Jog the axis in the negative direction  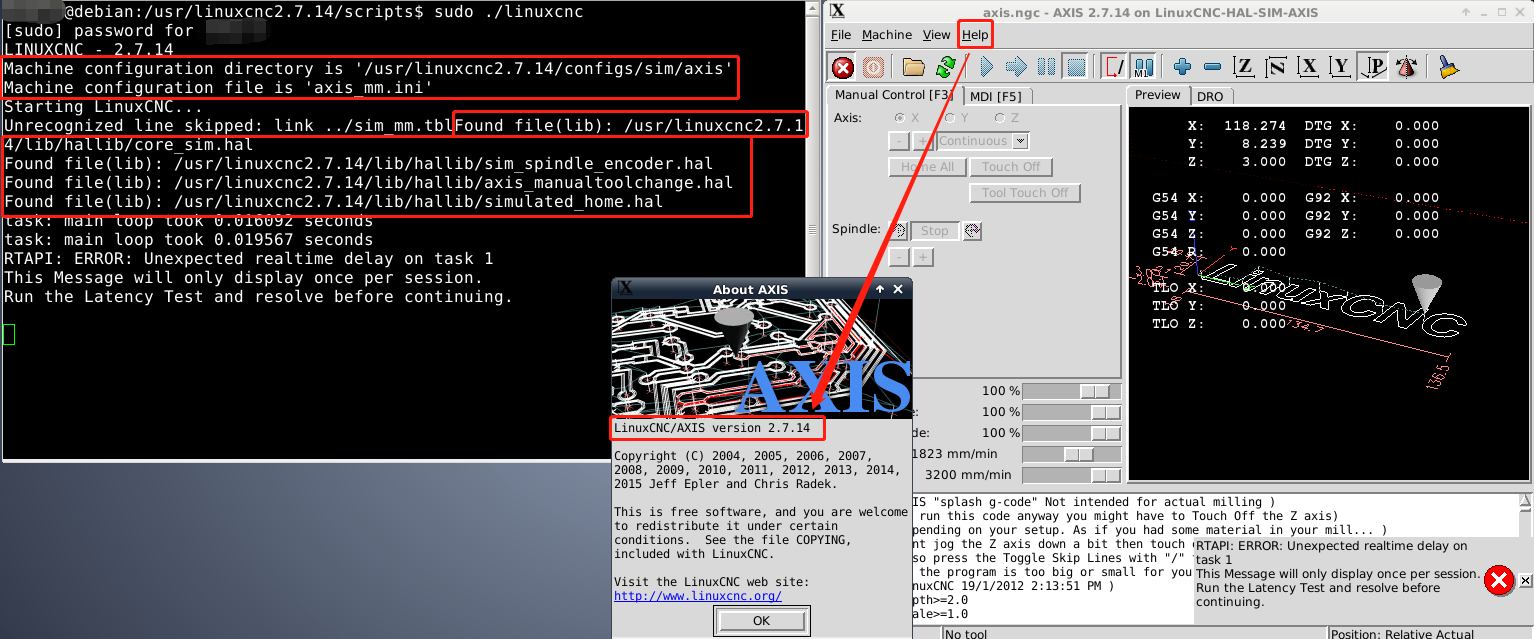tap(898, 142)
